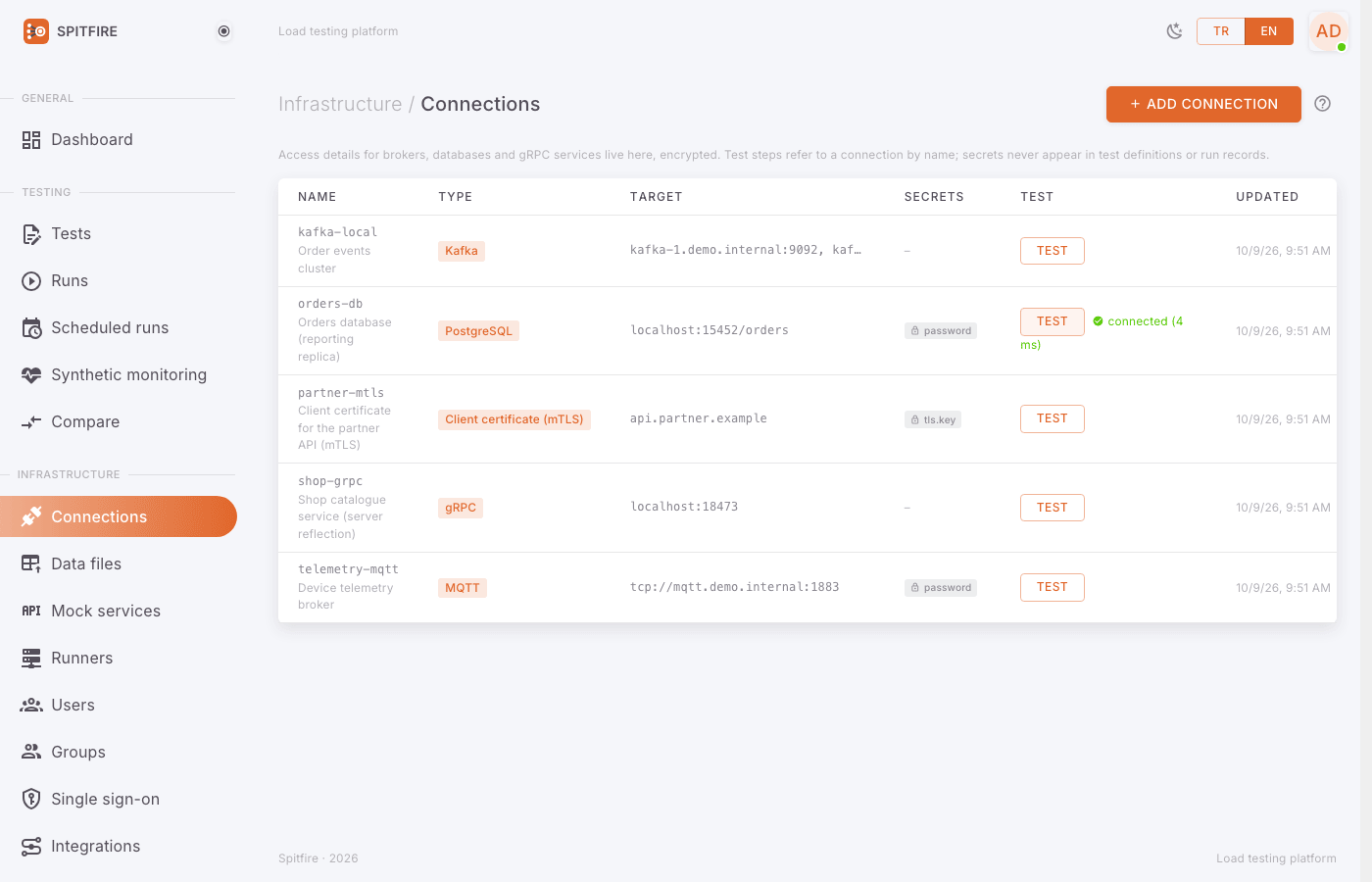
Task: Click the NAME column header
Action: pos(318,197)
